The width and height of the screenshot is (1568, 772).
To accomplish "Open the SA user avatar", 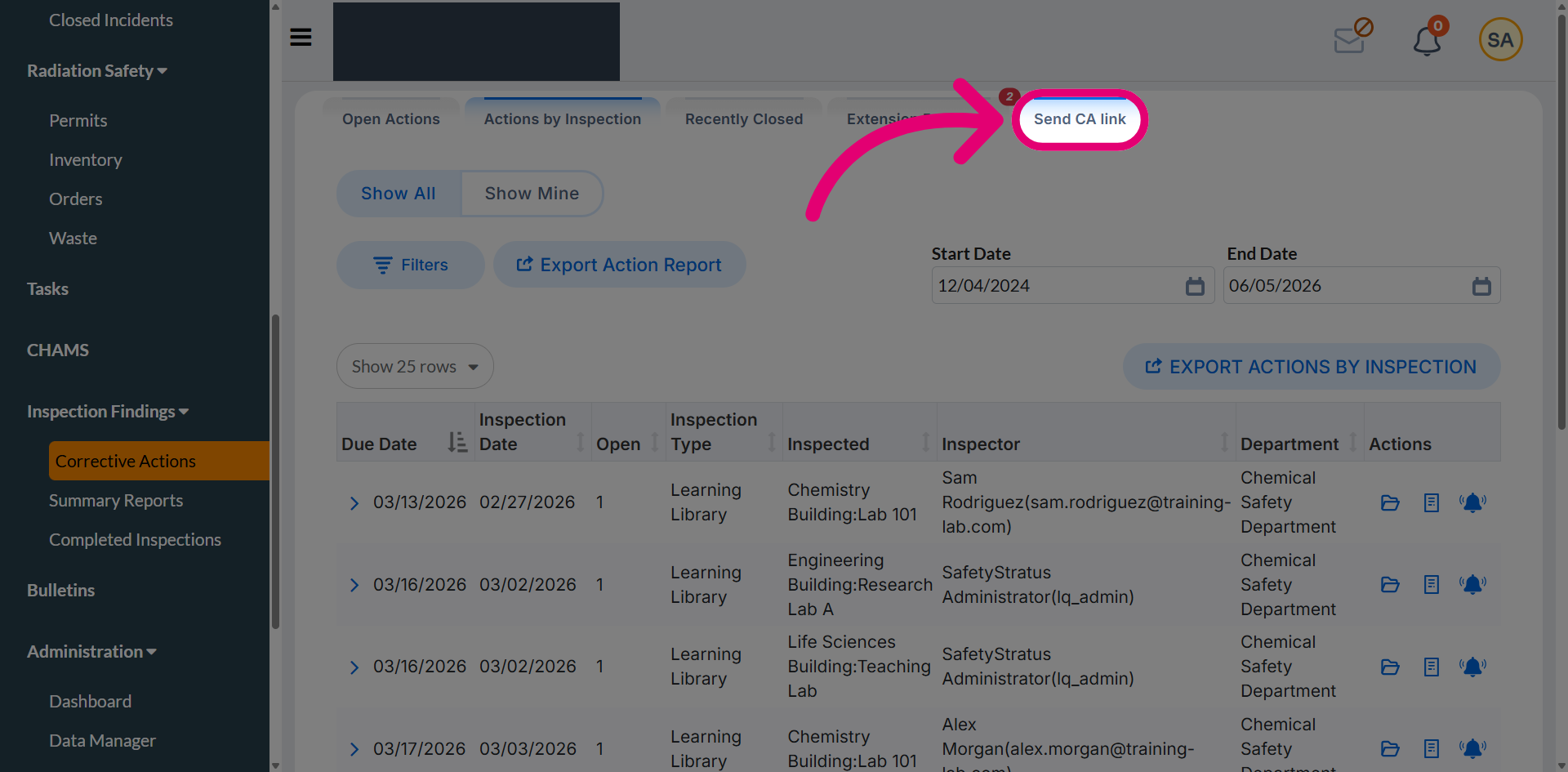I will pyautogui.click(x=1500, y=39).
